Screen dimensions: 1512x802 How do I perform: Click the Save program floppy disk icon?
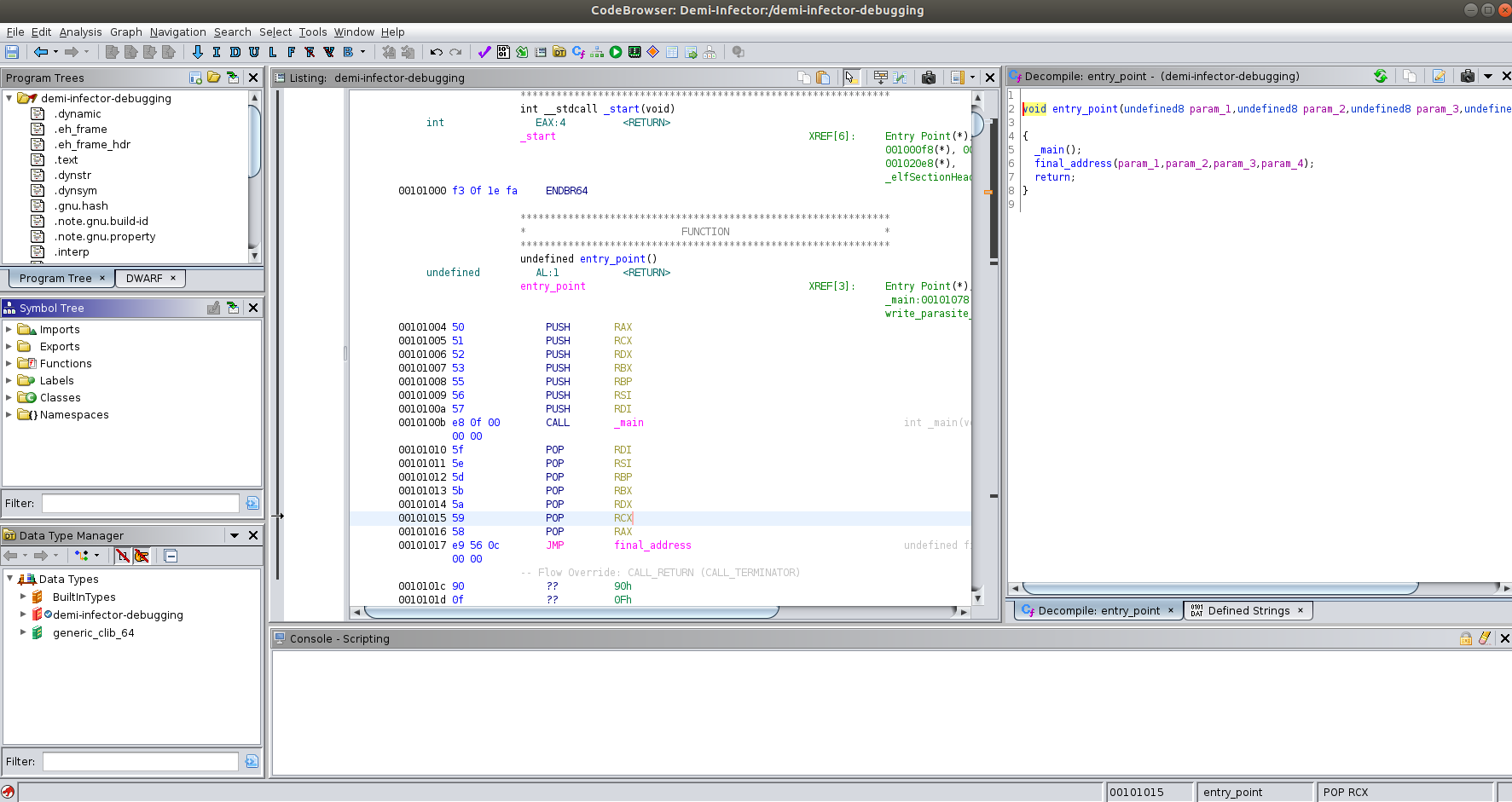[12, 53]
